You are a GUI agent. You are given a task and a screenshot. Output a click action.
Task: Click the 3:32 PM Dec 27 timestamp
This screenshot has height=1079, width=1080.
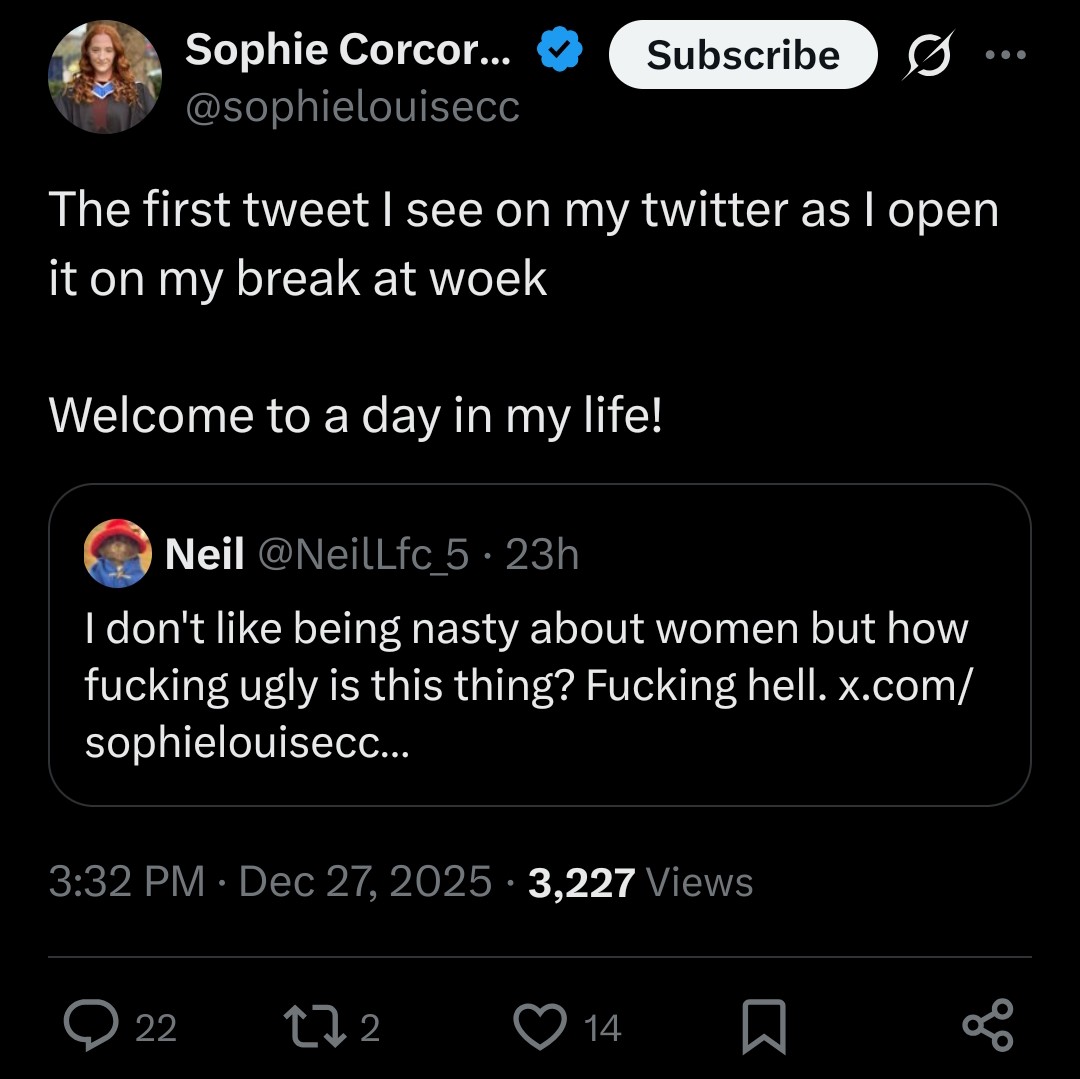(270, 882)
